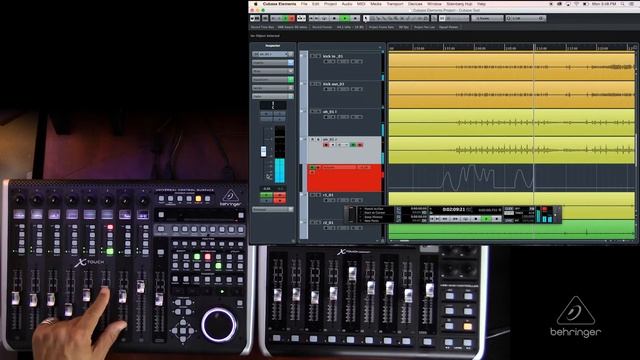Screen dimensions: 640x360
Task: Toggle Cycle on floating transport panel
Action: pyautogui.click(x=466, y=219)
